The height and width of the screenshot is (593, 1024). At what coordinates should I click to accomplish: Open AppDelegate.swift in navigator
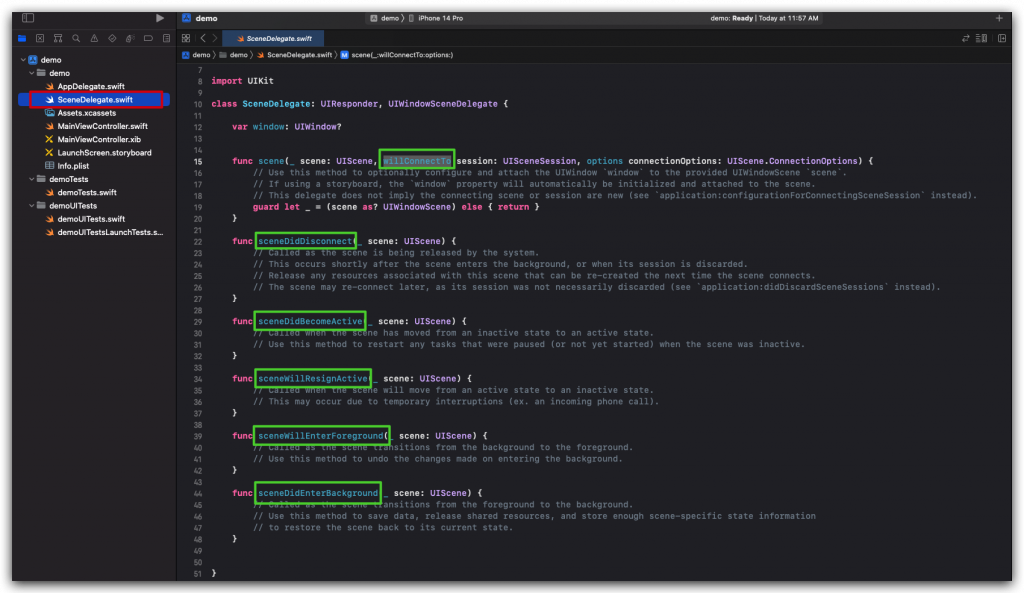tap(91, 86)
